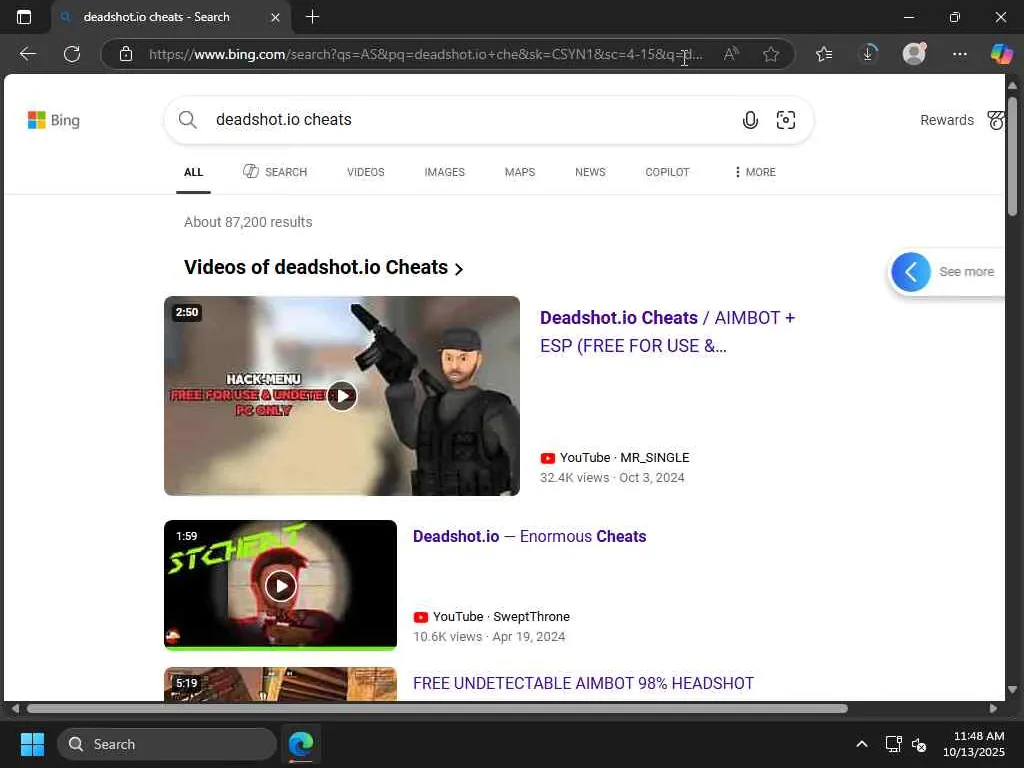Screen dimensions: 1024x768
Task: Click the browser address bar URL
Action: [x=426, y=54]
